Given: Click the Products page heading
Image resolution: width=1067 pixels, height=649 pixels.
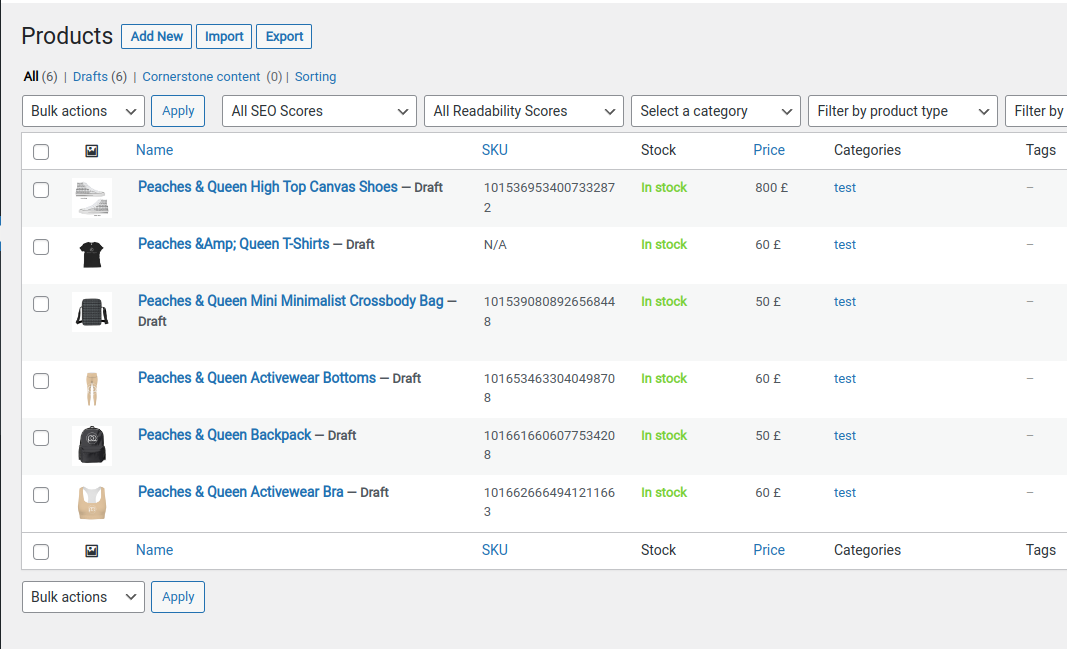Looking at the screenshot, I should 67,36.
